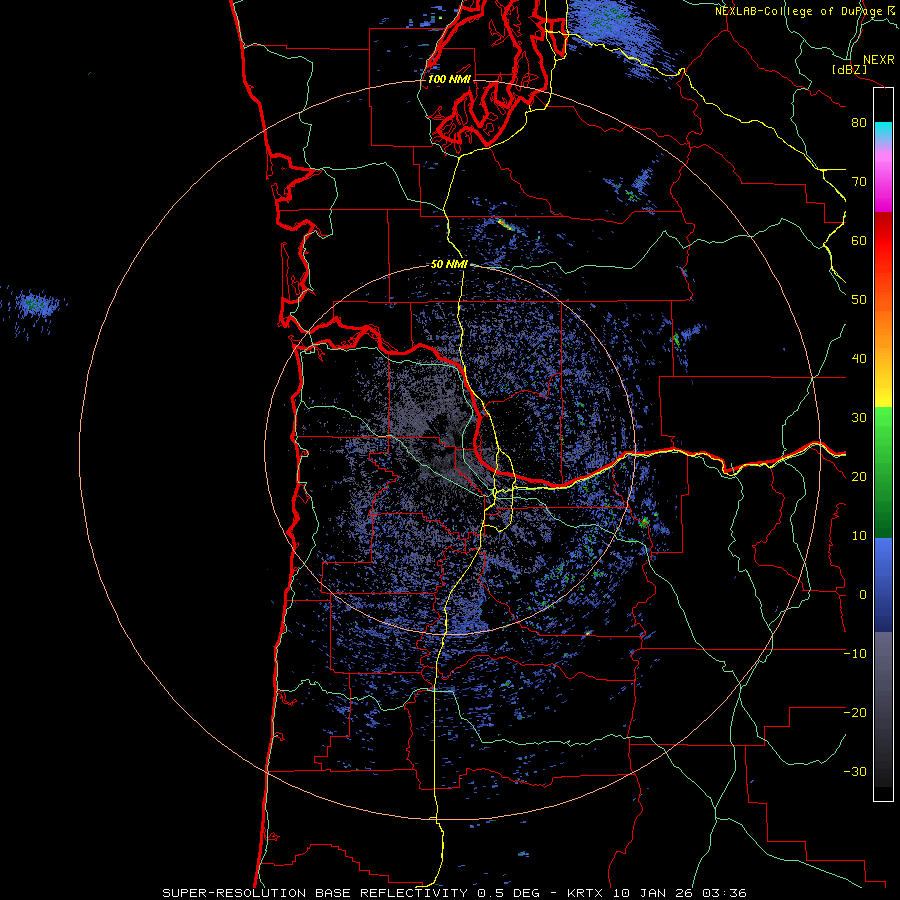The width and height of the screenshot is (900, 900).
Task: Pick the red segment of the reflectivity color bar
Action: pyautogui.click(x=883, y=241)
